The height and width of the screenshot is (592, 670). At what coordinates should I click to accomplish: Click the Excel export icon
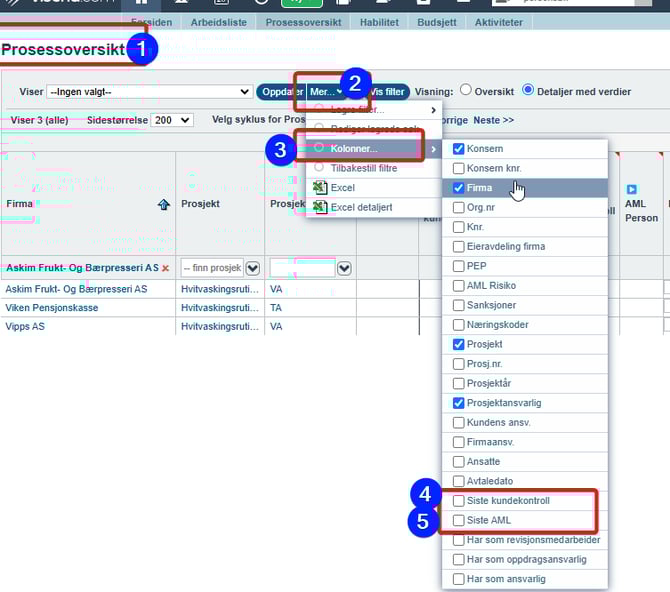[x=319, y=188]
